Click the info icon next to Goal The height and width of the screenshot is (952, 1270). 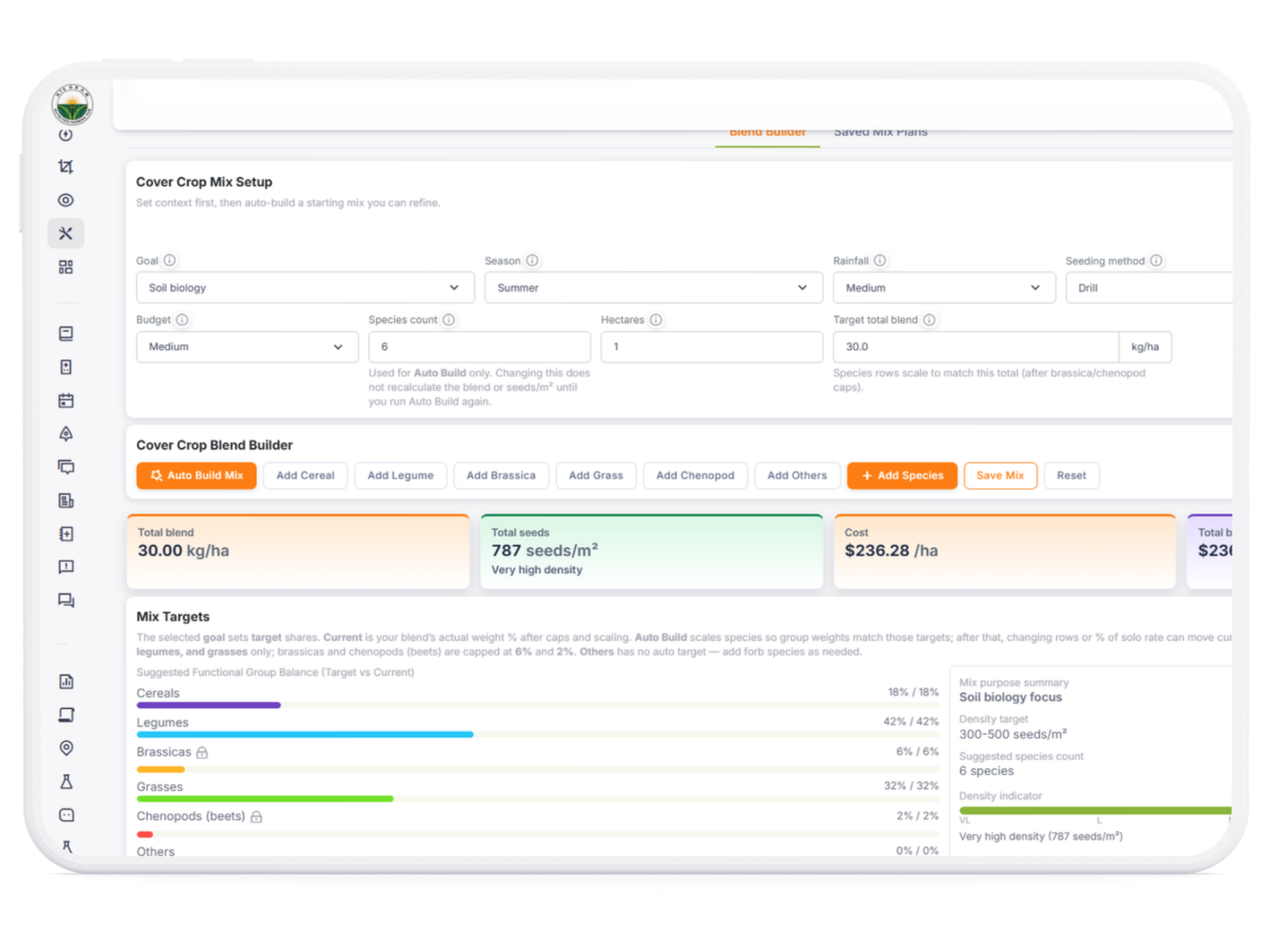click(x=170, y=260)
